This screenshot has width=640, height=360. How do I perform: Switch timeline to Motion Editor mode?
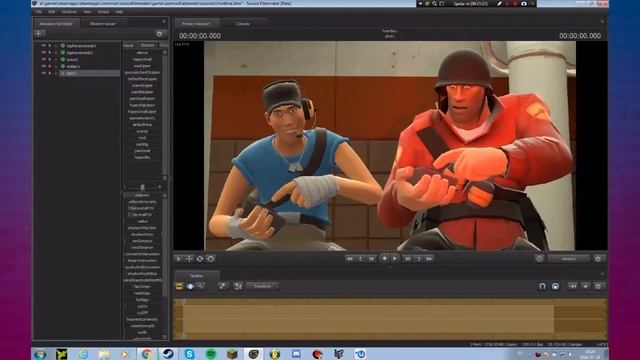point(190,286)
